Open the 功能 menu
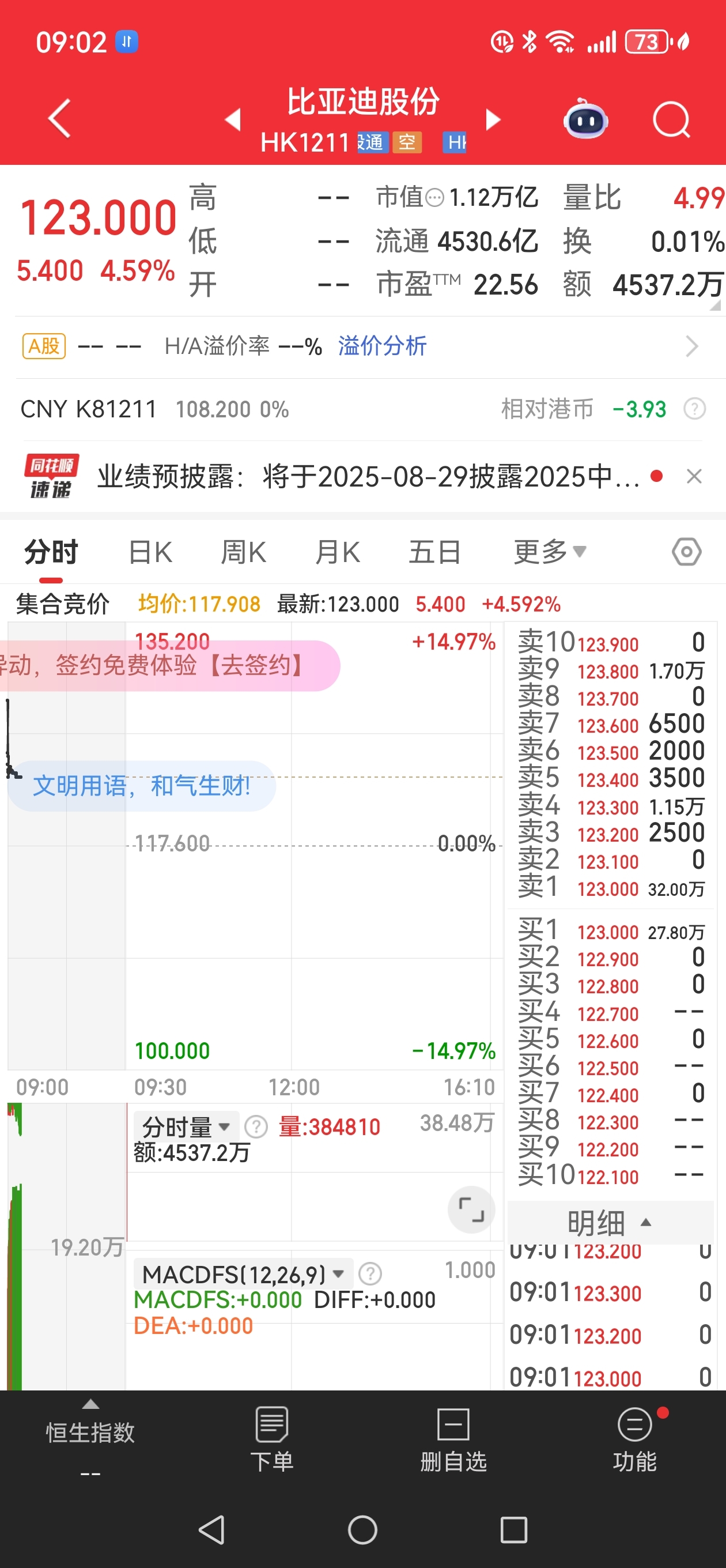 tap(635, 1440)
